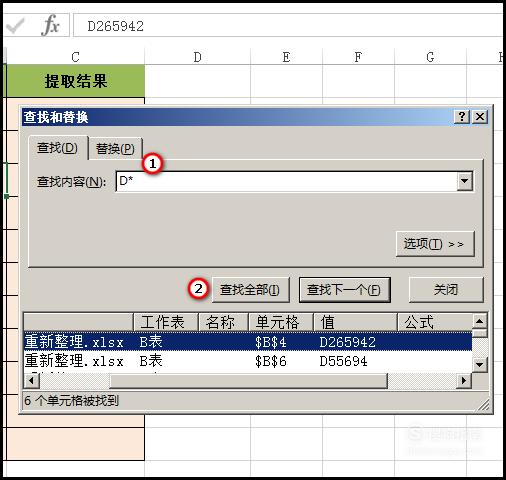The image size is (506, 480).
Task: Click the 公式 column header
Action: point(435,322)
